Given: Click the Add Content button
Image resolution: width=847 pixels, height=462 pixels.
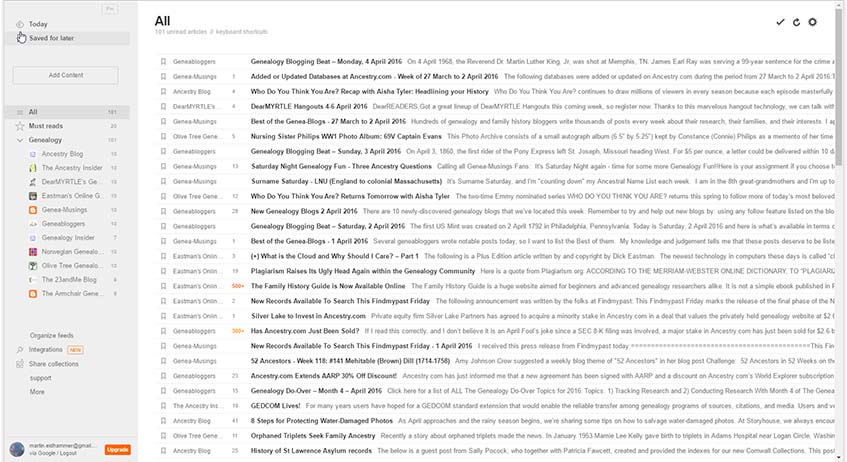Looking at the screenshot, I should pos(65,75).
